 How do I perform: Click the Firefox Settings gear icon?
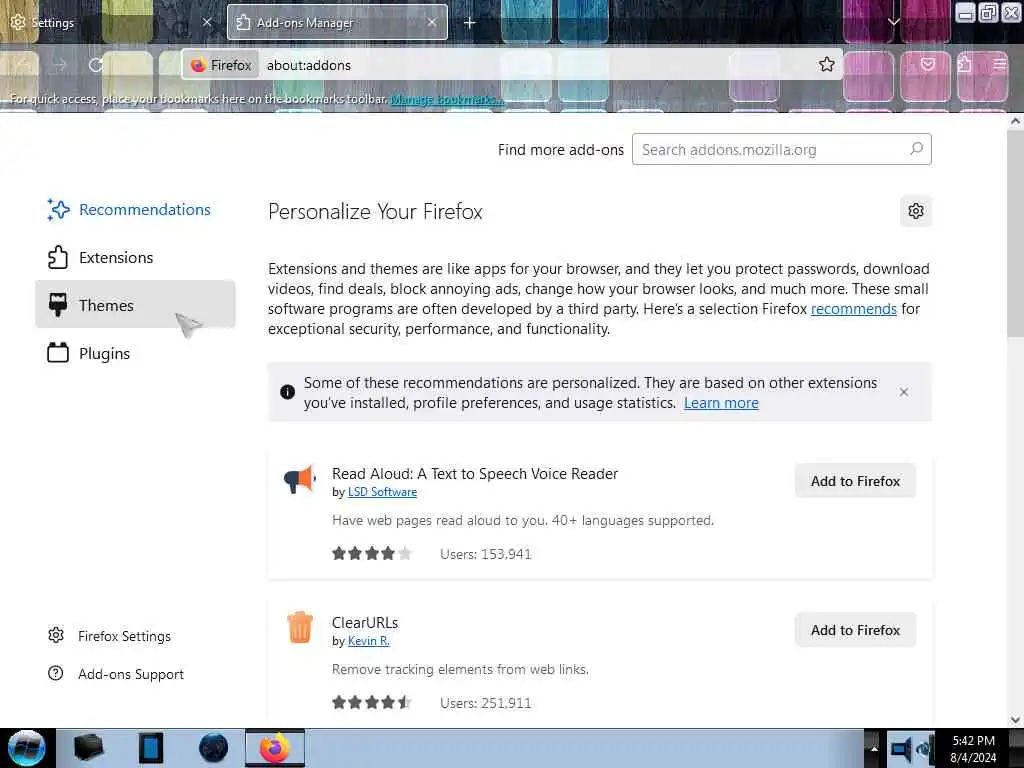tap(56, 635)
